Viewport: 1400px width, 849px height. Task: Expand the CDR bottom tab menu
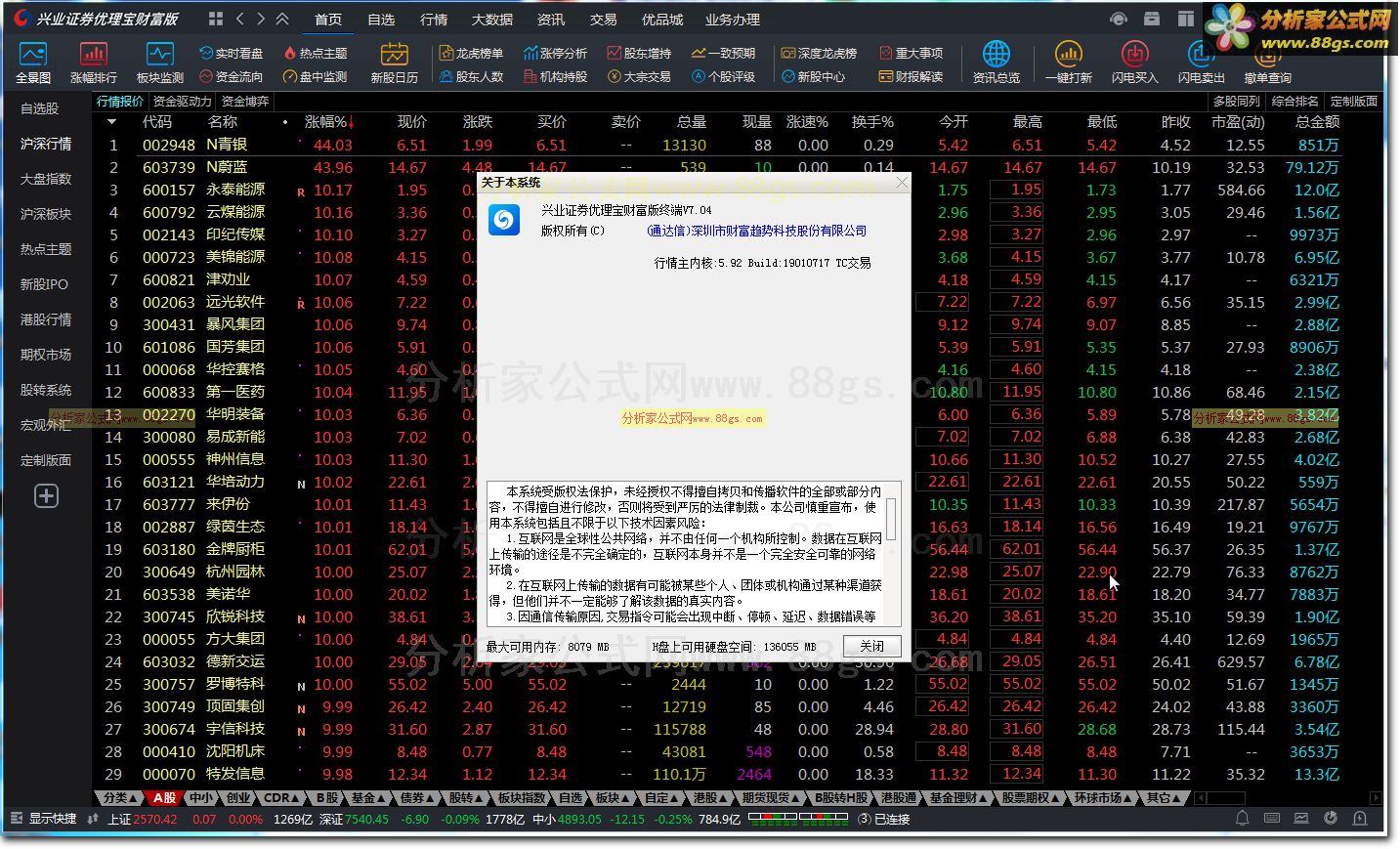tap(282, 798)
